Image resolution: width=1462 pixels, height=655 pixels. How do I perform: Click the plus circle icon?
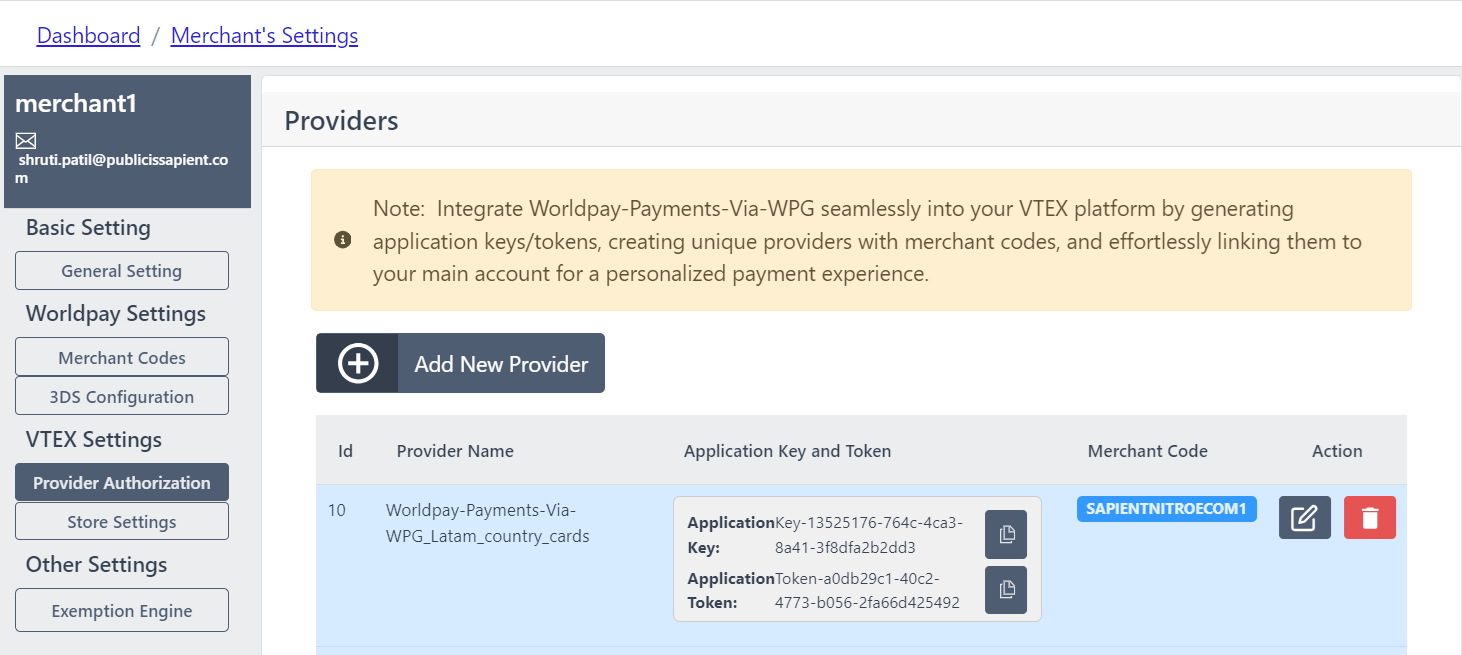pyautogui.click(x=358, y=364)
